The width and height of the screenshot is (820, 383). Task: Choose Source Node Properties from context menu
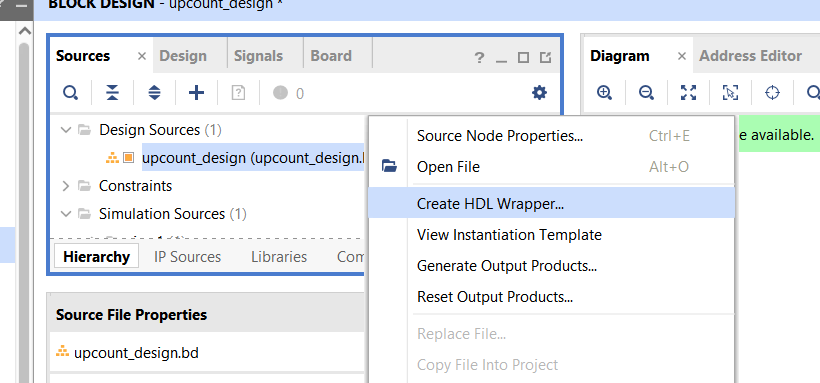pyautogui.click(x=551, y=136)
